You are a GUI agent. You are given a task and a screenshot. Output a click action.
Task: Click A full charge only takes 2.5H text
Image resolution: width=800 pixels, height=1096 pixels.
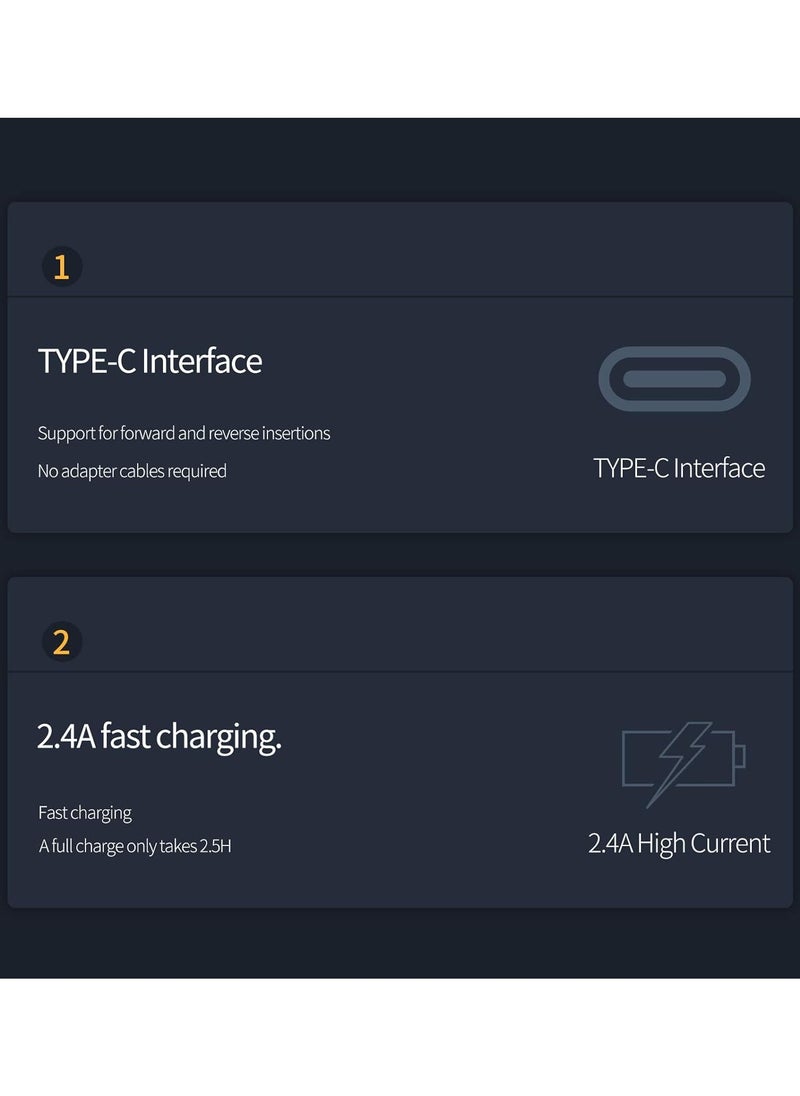(x=135, y=846)
